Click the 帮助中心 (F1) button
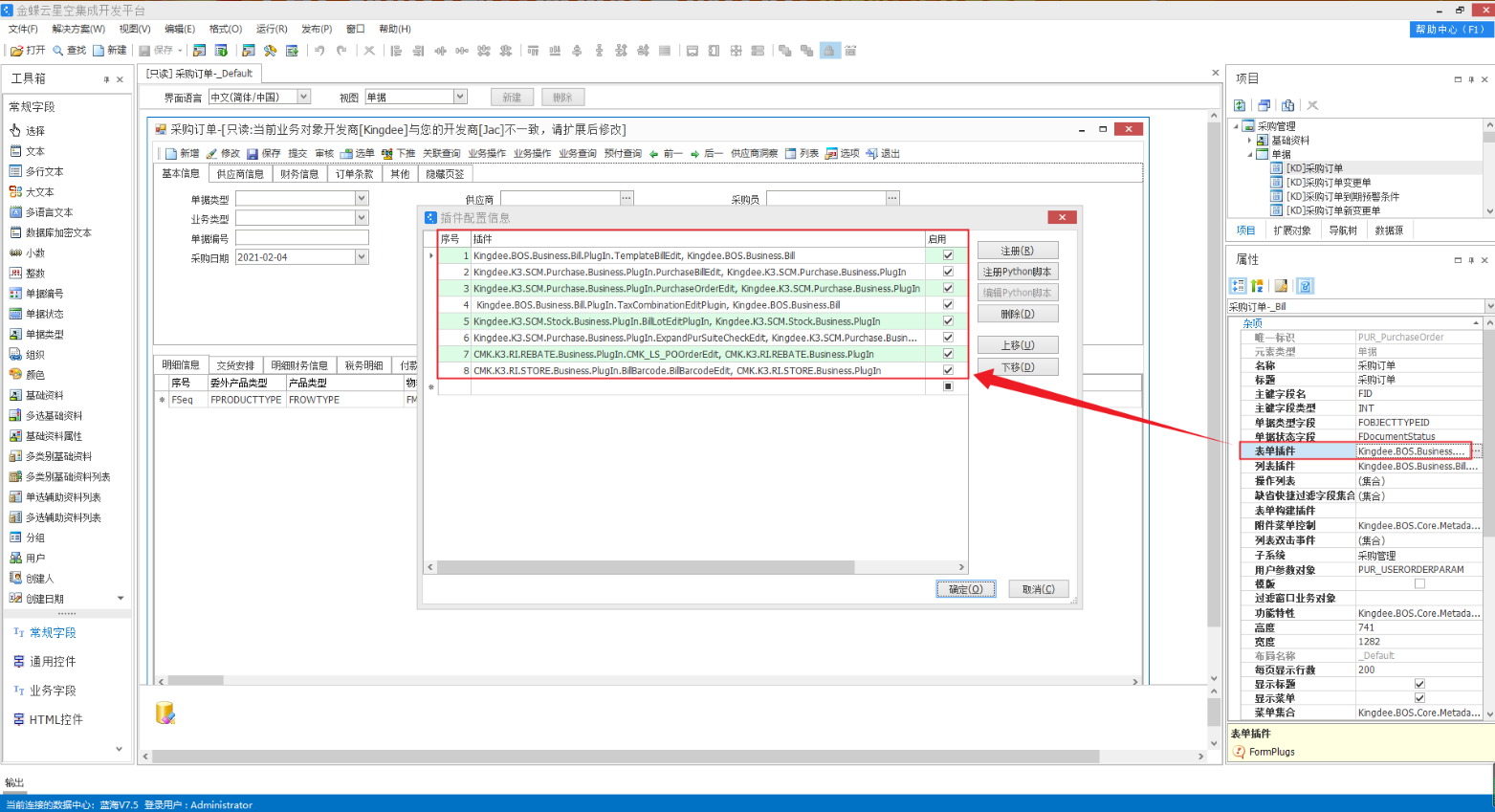This screenshot has width=1495, height=812. point(1450,30)
